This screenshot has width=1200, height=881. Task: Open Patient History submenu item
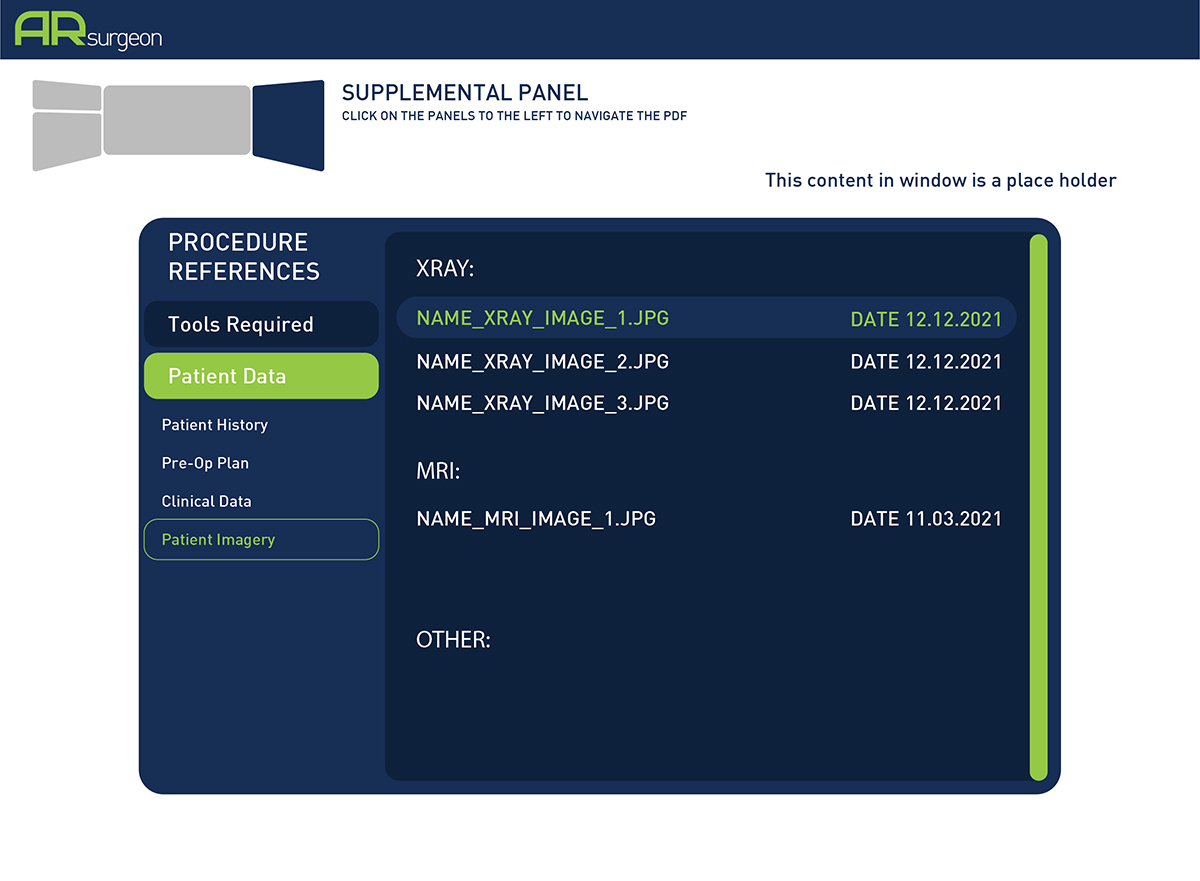pyautogui.click(x=215, y=425)
